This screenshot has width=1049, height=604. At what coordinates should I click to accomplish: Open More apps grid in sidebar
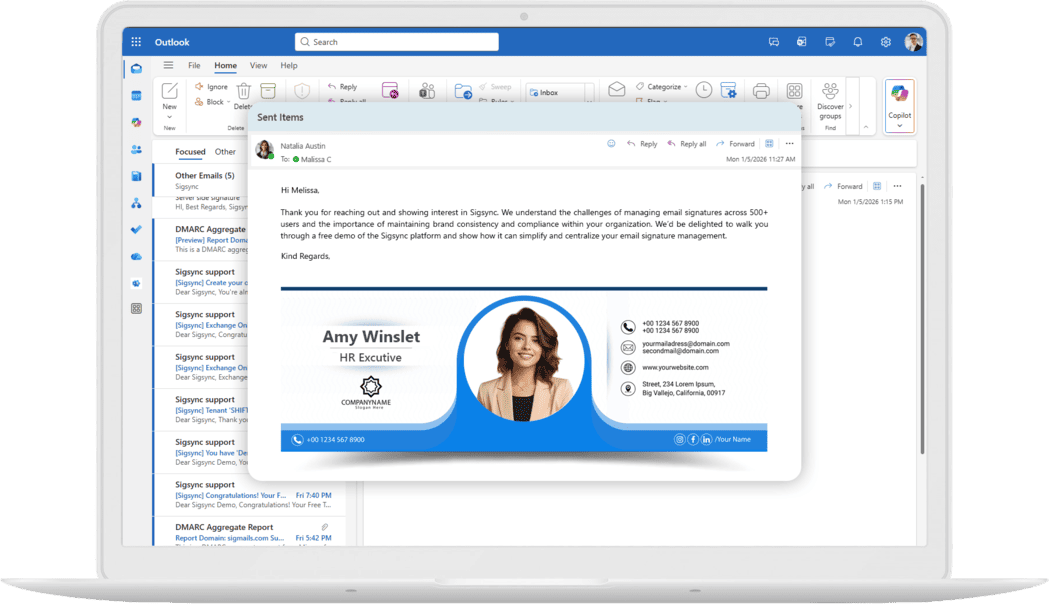click(x=136, y=308)
